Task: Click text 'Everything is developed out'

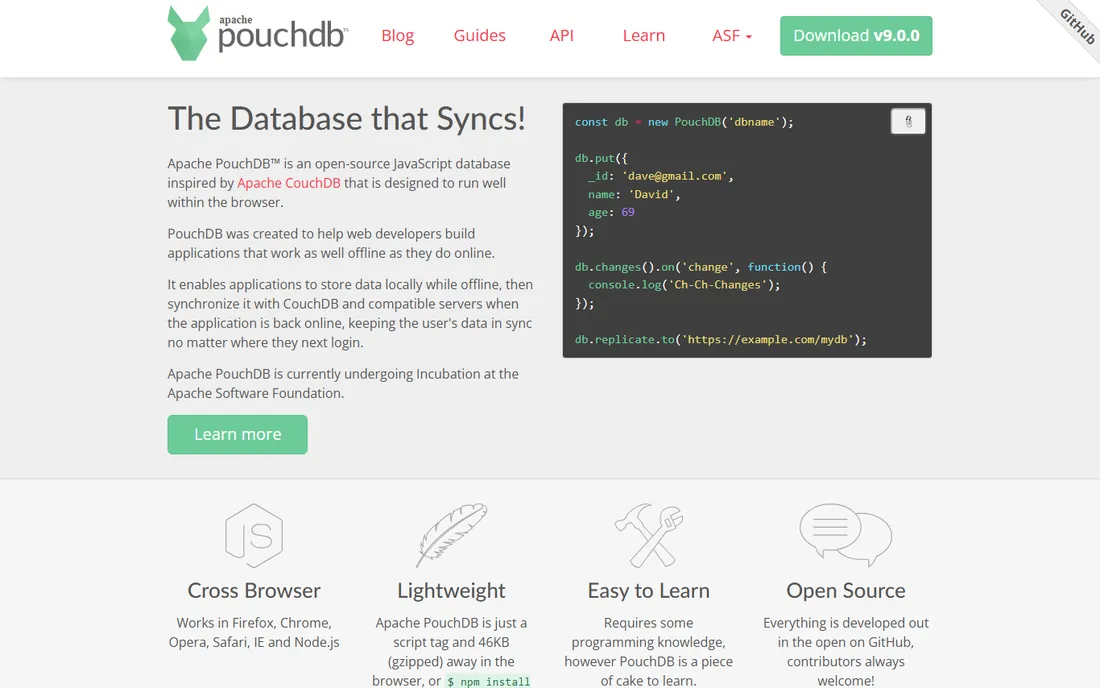Action: coord(845,623)
